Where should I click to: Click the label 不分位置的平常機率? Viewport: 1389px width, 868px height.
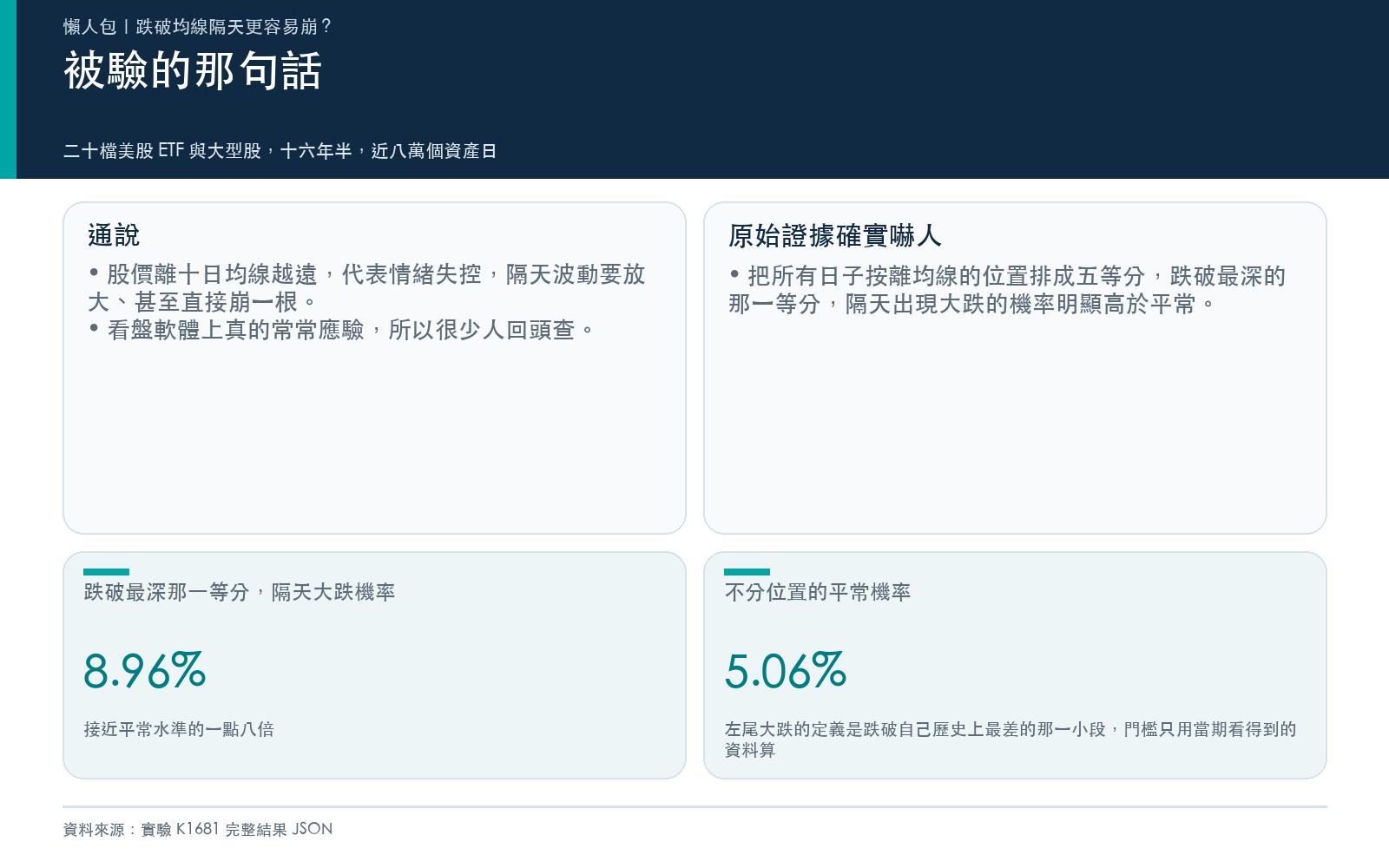[x=818, y=592]
